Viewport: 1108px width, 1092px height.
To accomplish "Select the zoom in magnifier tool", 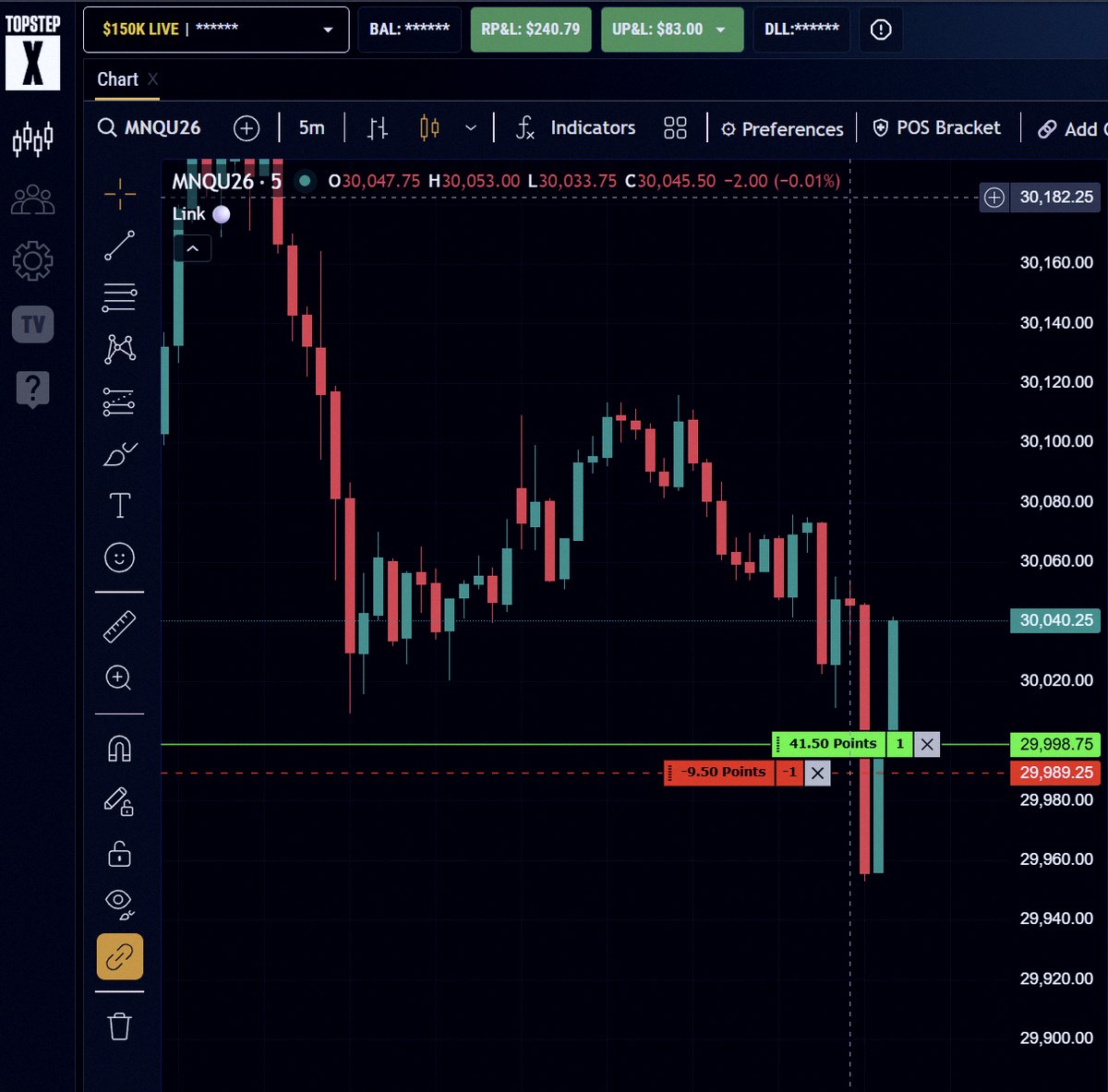I will pos(119,678).
